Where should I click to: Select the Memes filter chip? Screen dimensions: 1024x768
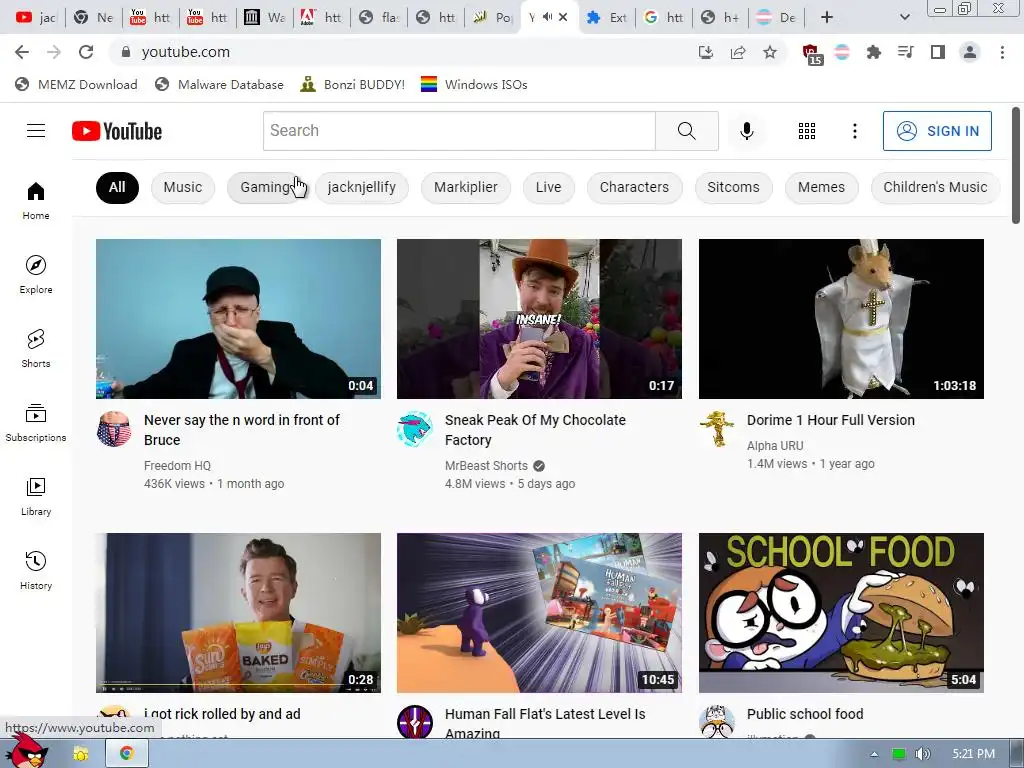(822, 187)
